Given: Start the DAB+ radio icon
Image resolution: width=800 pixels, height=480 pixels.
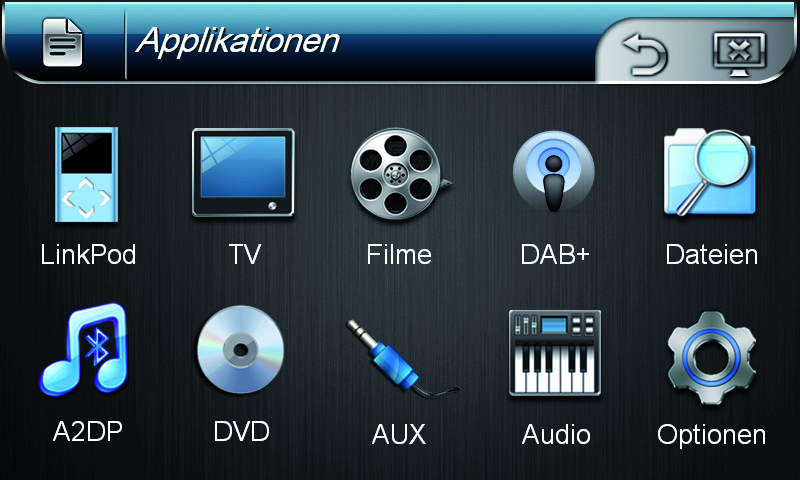Looking at the screenshot, I should pyautogui.click(x=554, y=171).
